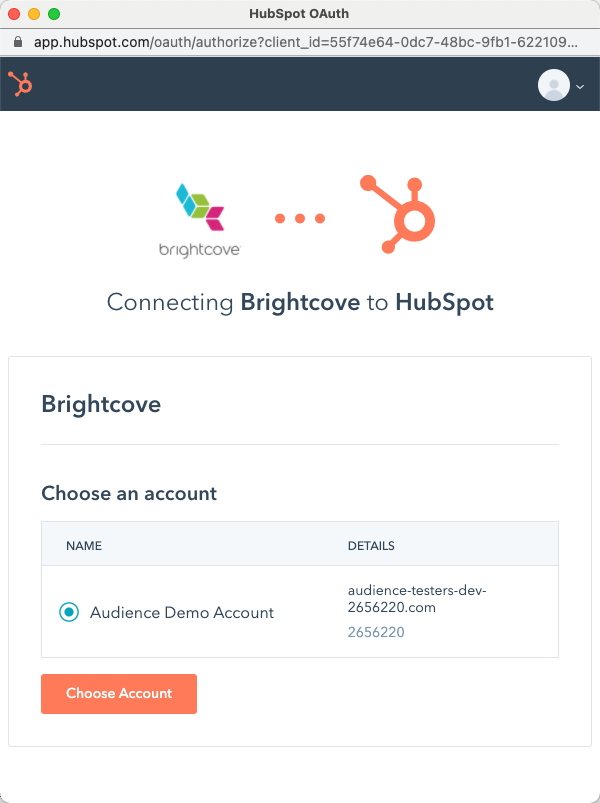Click the user avatar in the top bar
This screenshot has width=600, height=803.
[x=554, y=85]
